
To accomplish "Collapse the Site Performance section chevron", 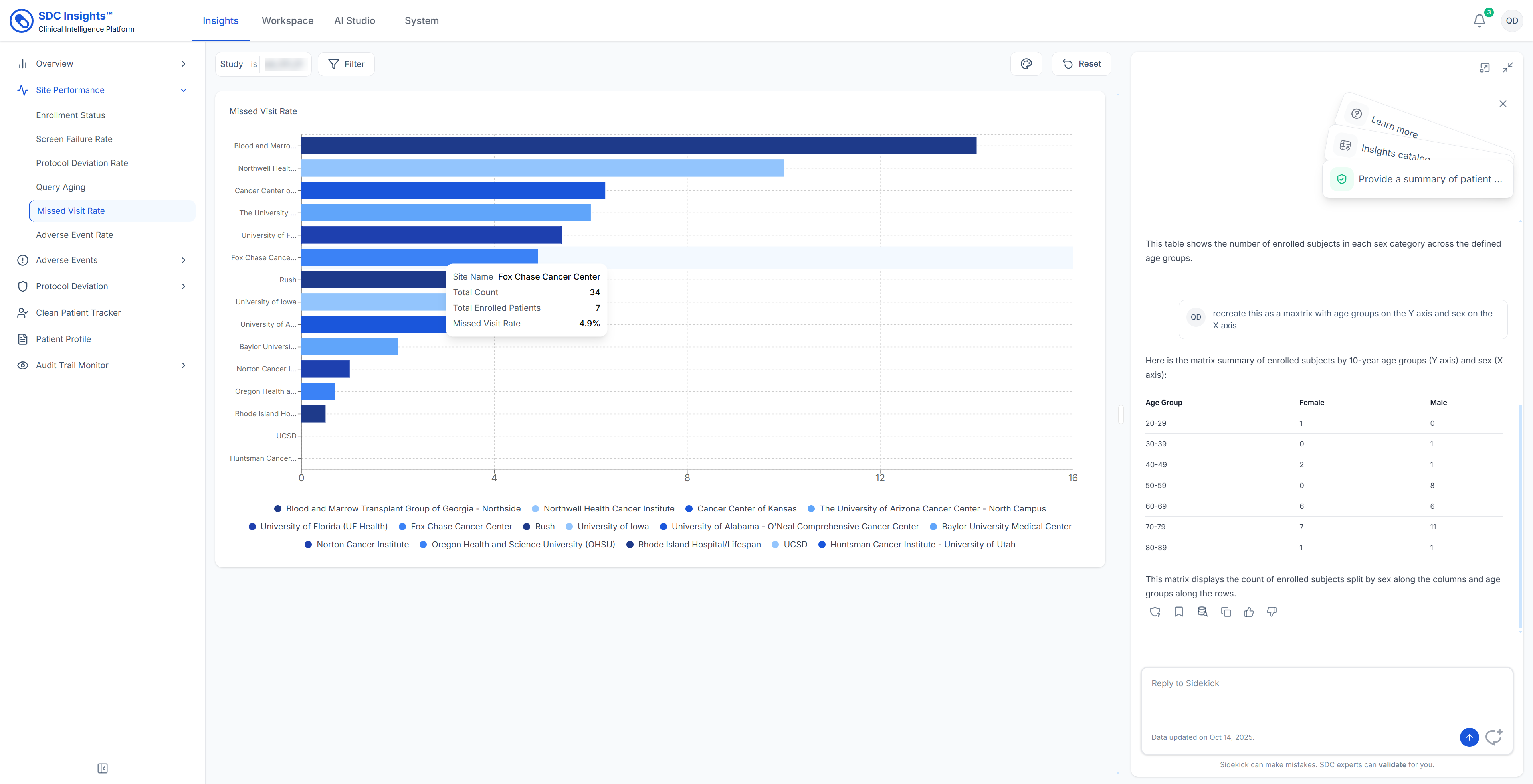I will [x=183, y=90].
